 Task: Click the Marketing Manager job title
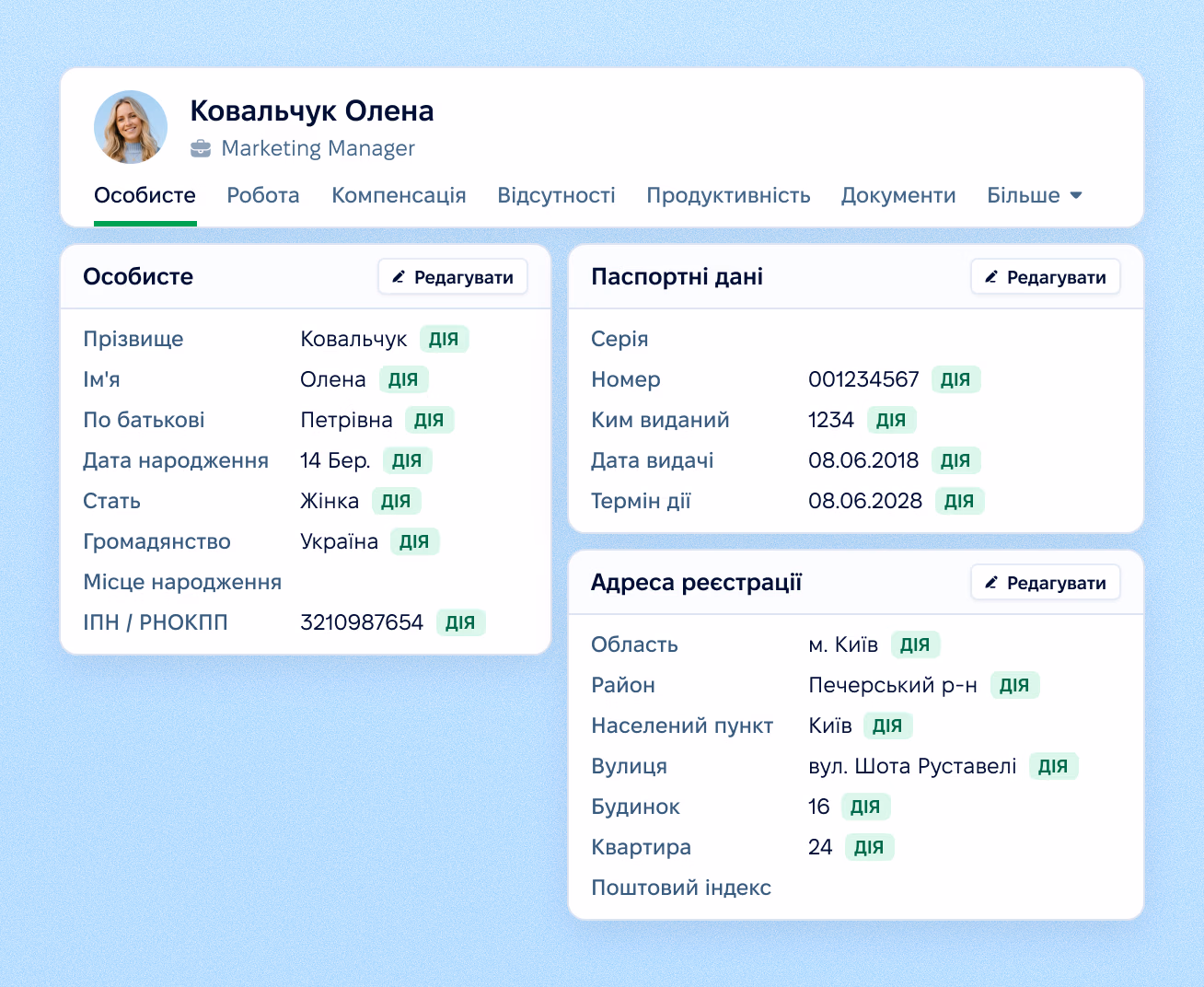coord(318,148)
